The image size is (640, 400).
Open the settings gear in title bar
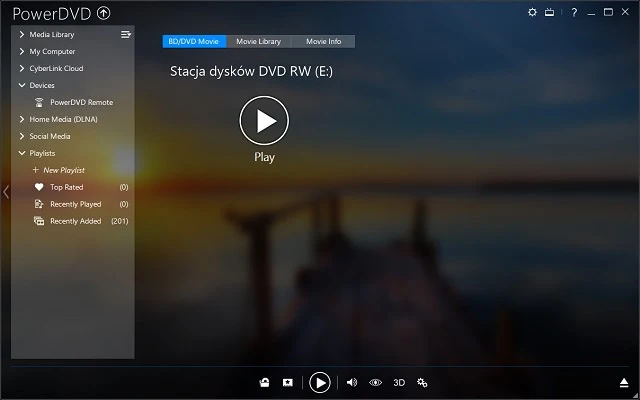click(532, 12)
